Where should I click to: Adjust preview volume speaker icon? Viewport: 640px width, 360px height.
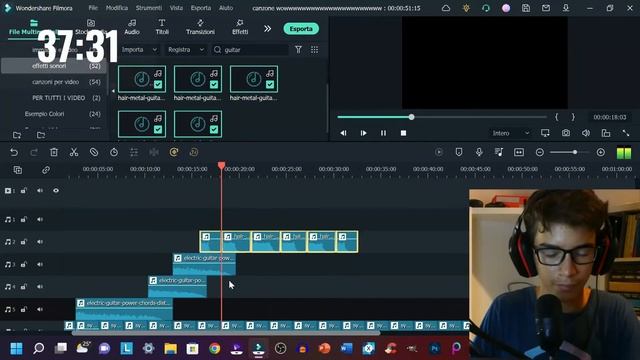point(586,133)
